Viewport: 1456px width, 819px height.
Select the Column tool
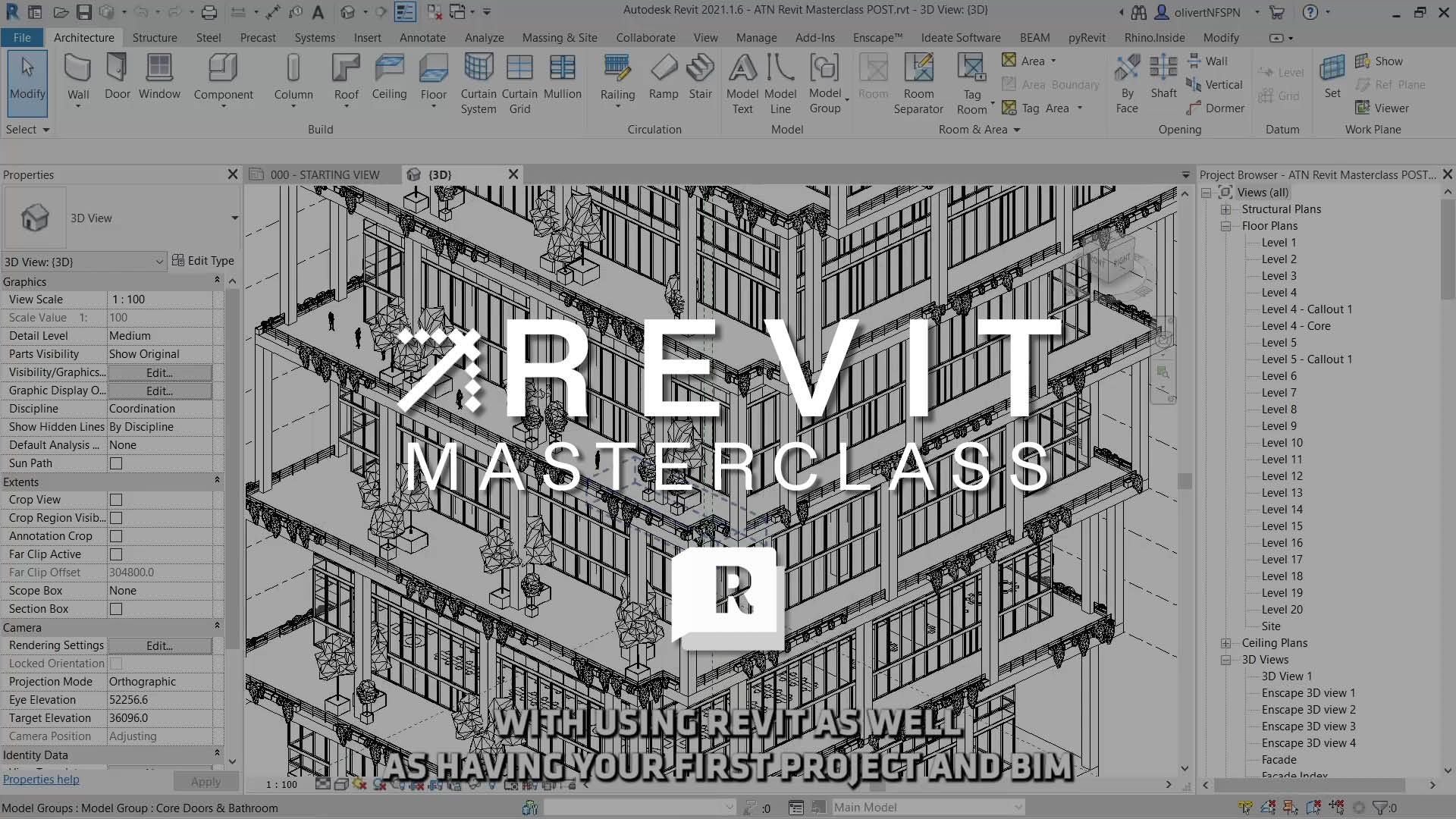pyautogui.click(x=293, y=80)
